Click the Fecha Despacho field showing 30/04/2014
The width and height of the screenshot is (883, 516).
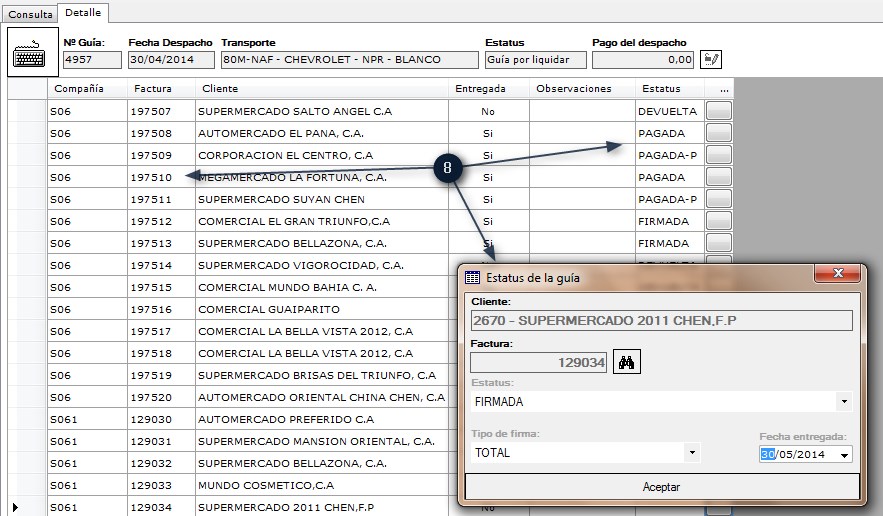[171, 60]
